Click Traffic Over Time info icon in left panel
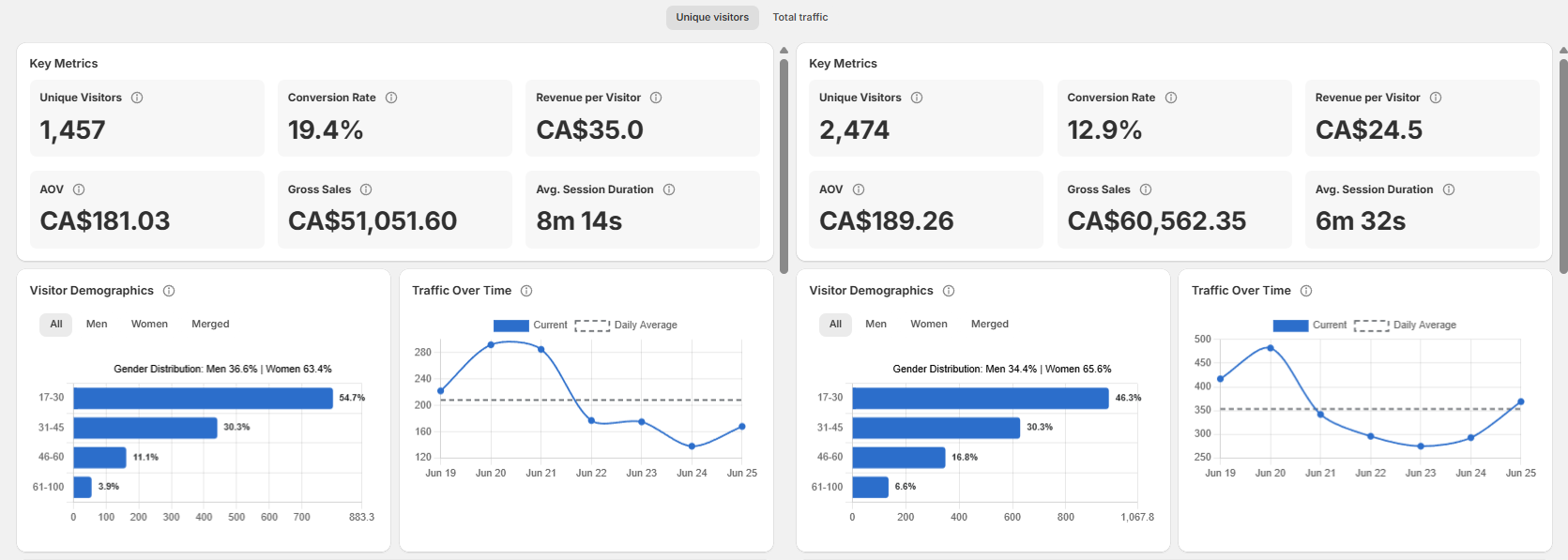Screen dimensions: 1568x560 pyautogui.click(x=526, y=291)
